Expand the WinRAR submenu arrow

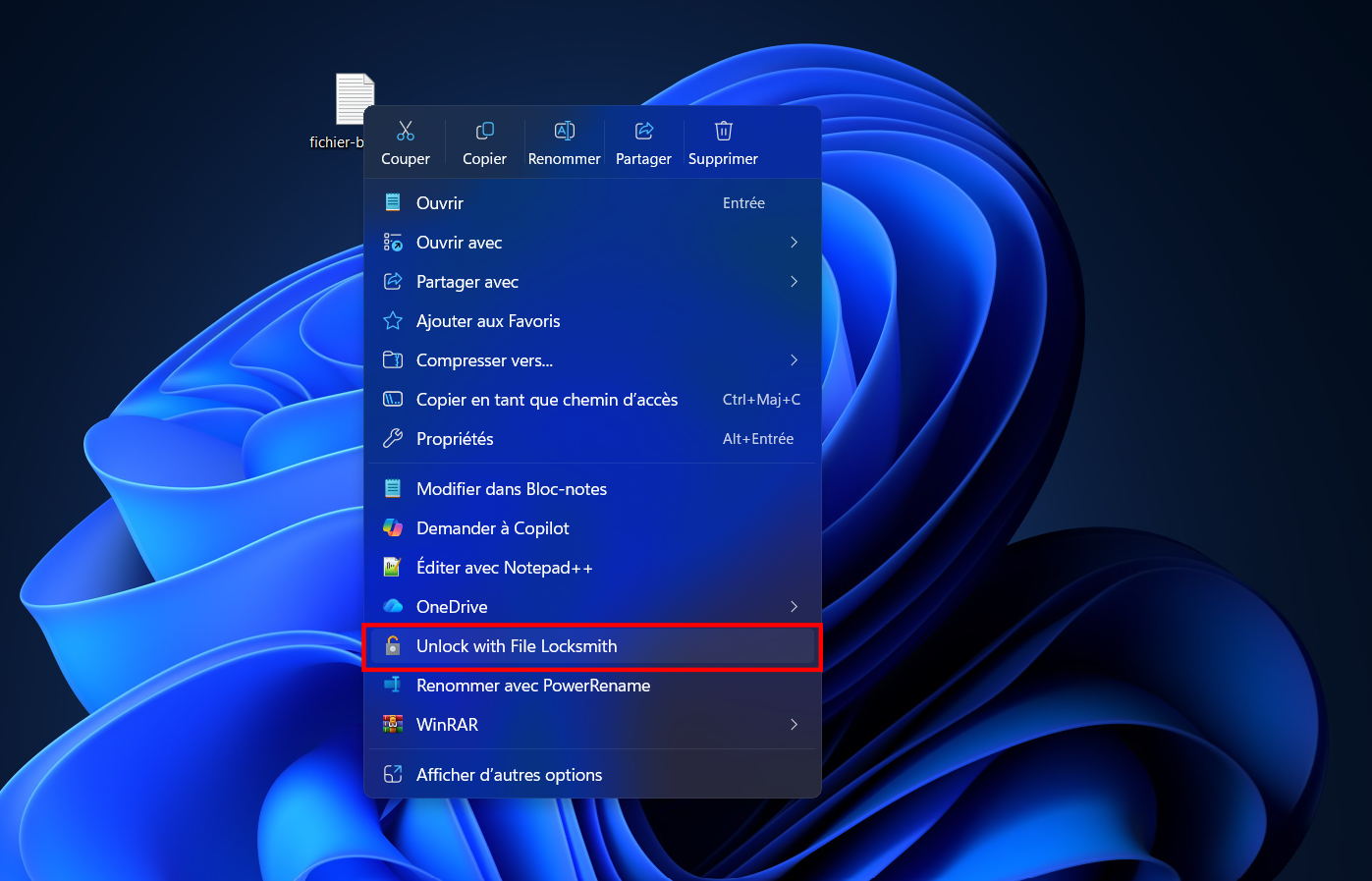794,725
